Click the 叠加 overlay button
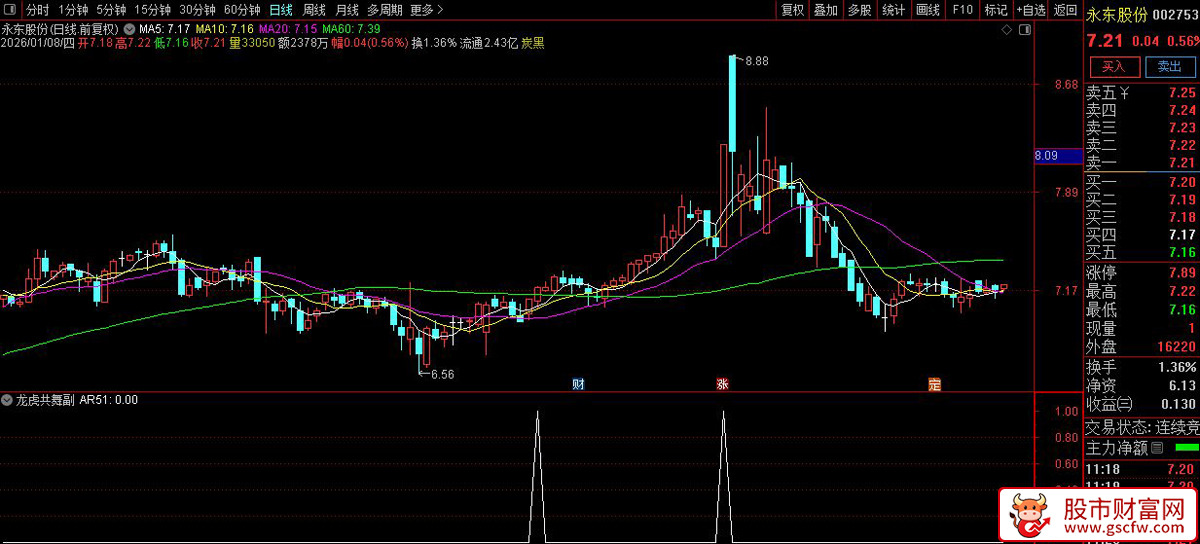 [826, 10]
